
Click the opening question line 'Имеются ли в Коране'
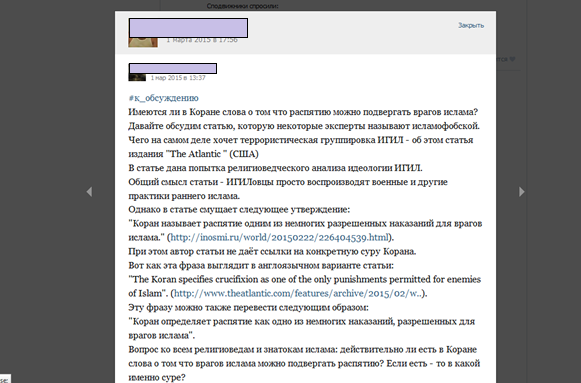[x=303, y=112]
